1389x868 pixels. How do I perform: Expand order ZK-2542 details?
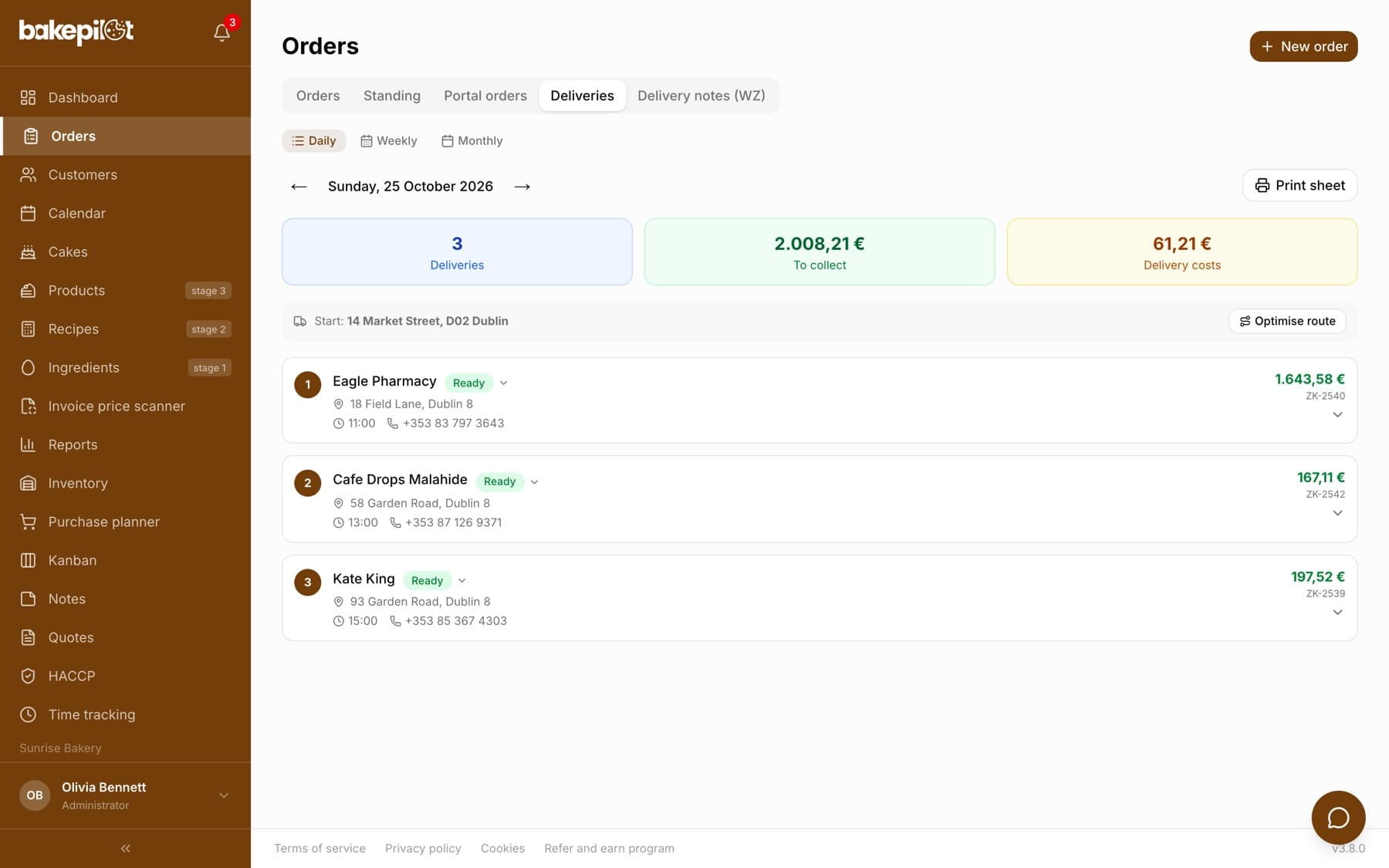click(x=1337, y=513)
